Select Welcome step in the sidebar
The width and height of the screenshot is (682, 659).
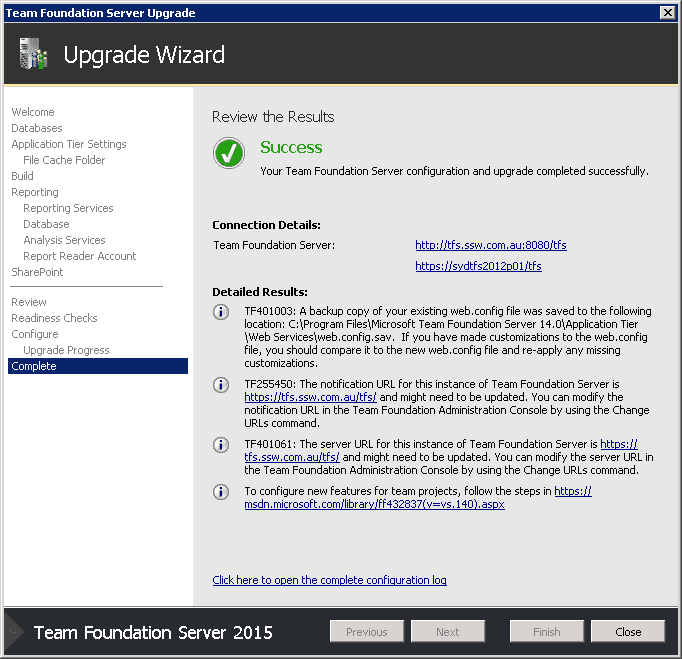(33, 112)
